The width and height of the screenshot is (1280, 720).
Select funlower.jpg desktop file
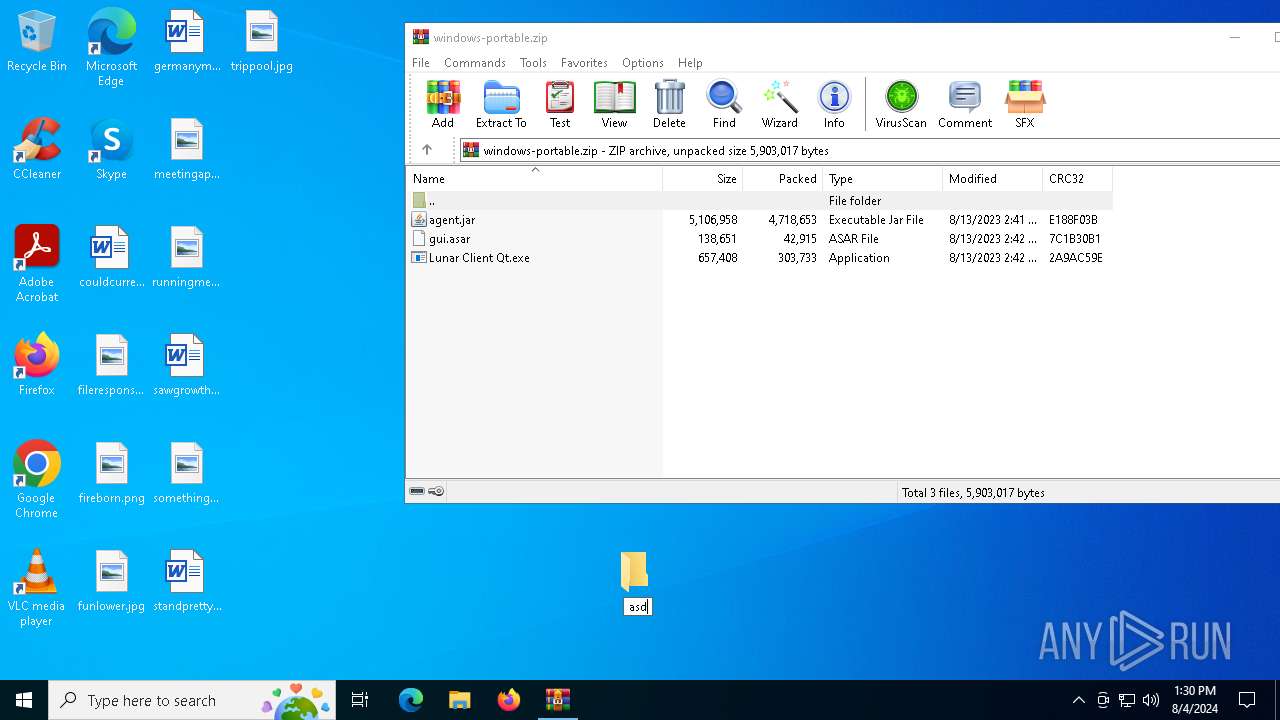(x=111, y=581)
